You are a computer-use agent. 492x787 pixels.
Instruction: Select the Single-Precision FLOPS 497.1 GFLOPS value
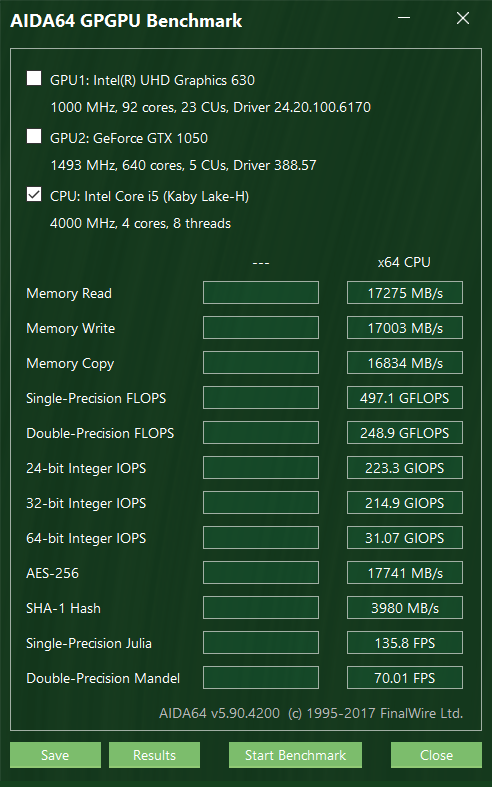pos(405,398)
